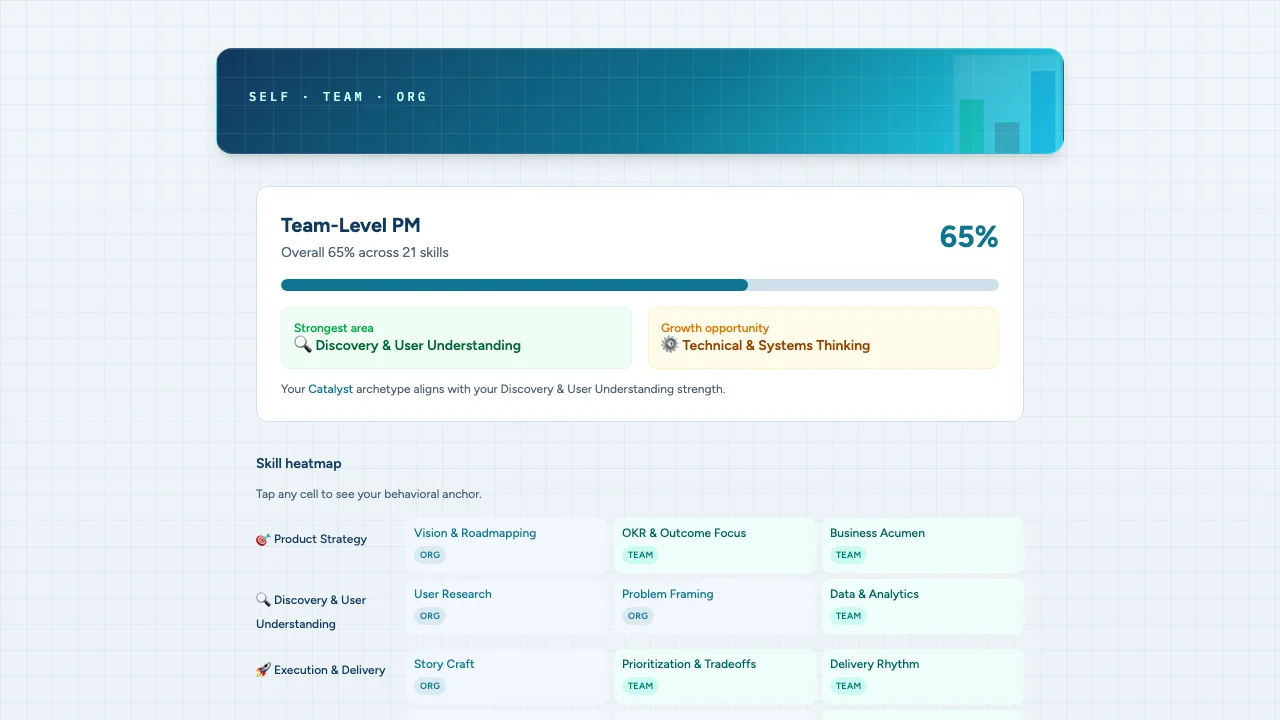Click the Strongest area green card
The width and height of the screenshot is (1280, 720).
click(456, 338)
